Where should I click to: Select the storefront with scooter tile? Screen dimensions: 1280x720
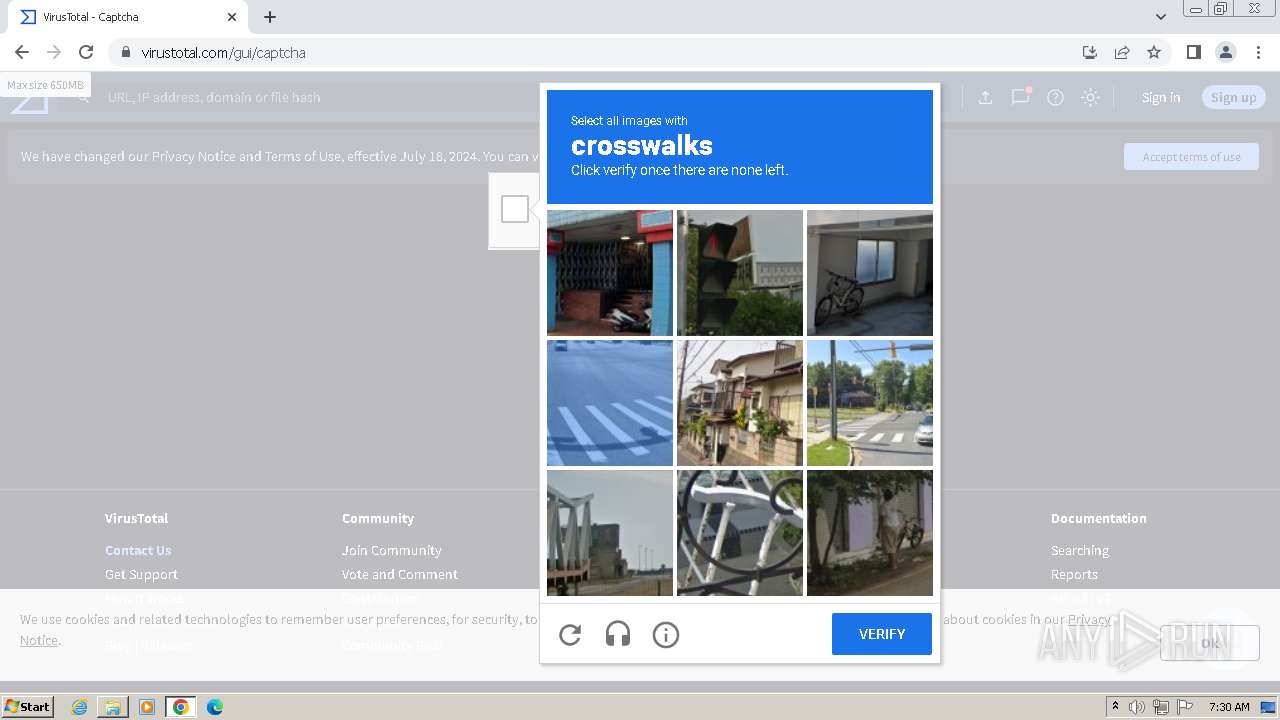610,273
